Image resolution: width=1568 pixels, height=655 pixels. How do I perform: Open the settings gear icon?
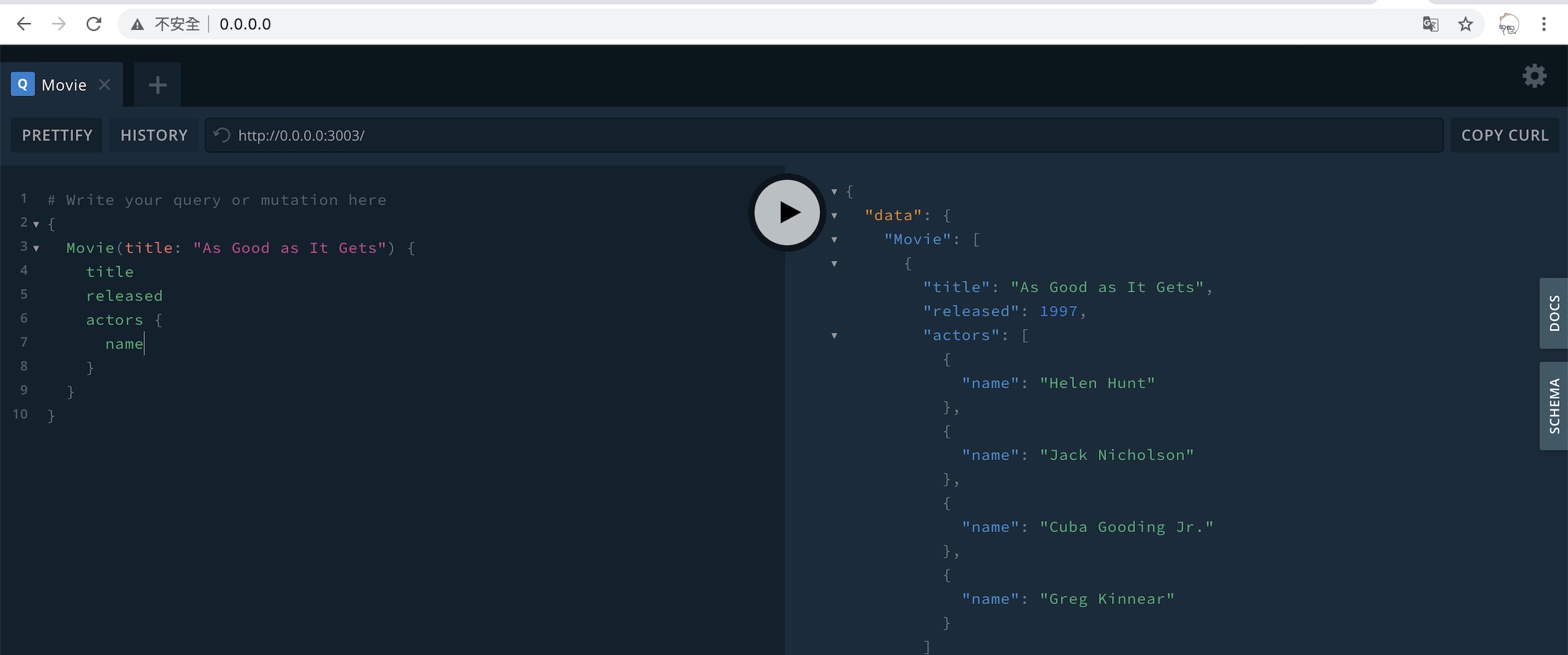(x=1535, y=76)
